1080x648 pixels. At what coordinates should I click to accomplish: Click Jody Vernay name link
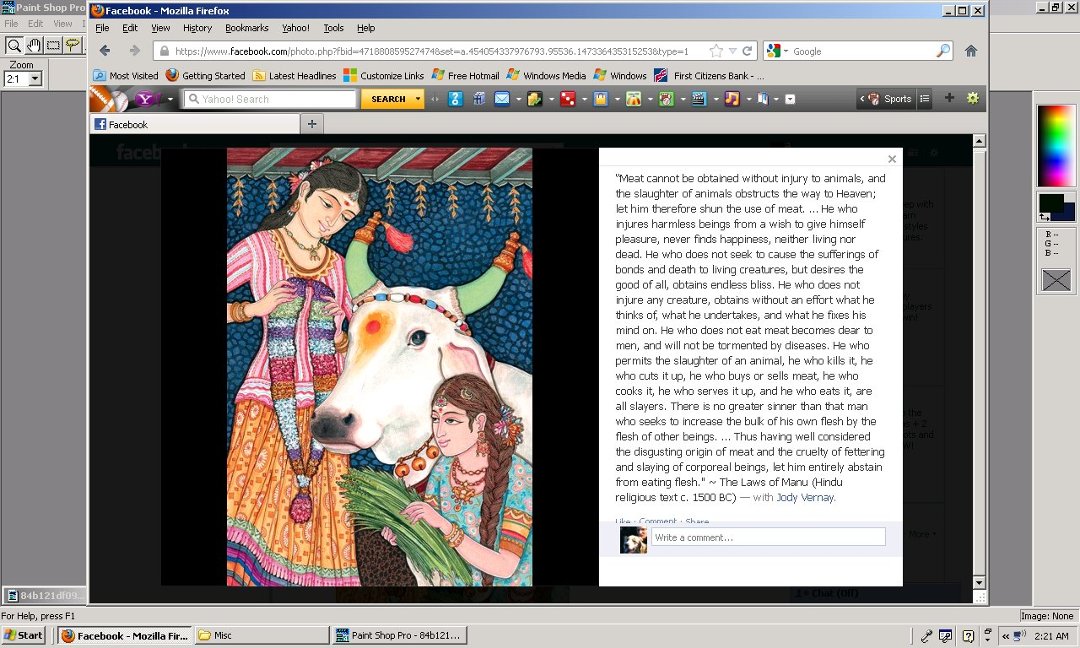804,497
